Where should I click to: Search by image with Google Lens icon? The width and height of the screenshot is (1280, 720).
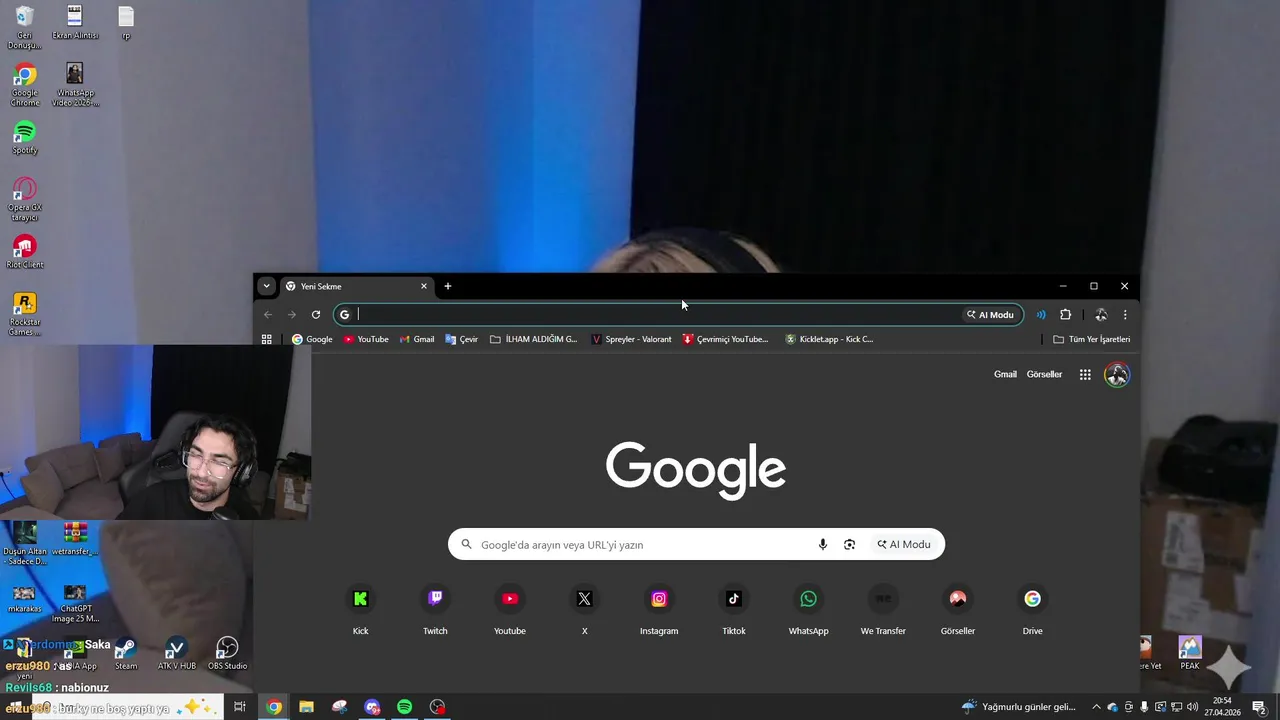pyautogui.click(x=849, y=544)
